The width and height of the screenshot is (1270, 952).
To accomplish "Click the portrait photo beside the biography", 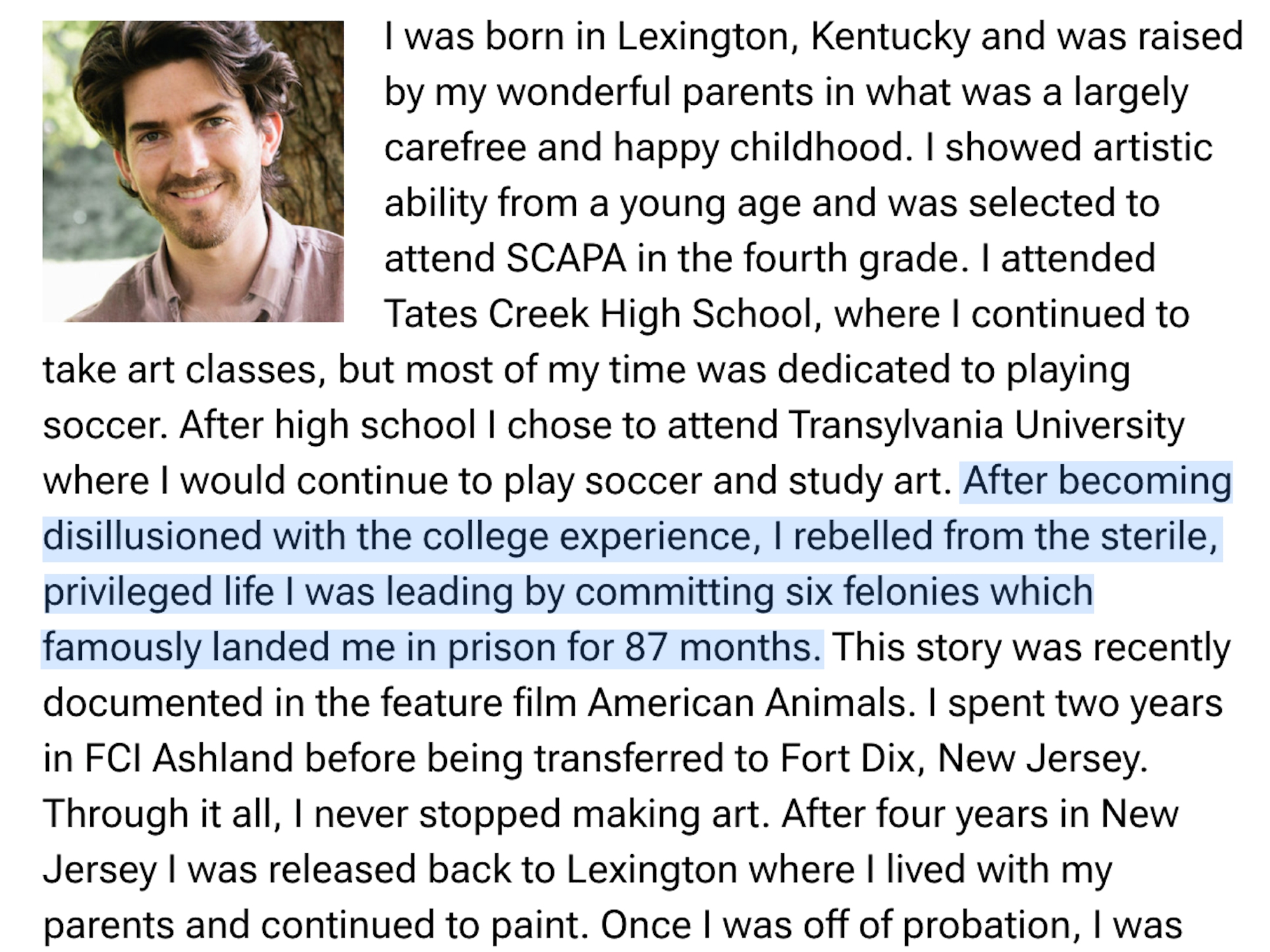I will (193, 171).
